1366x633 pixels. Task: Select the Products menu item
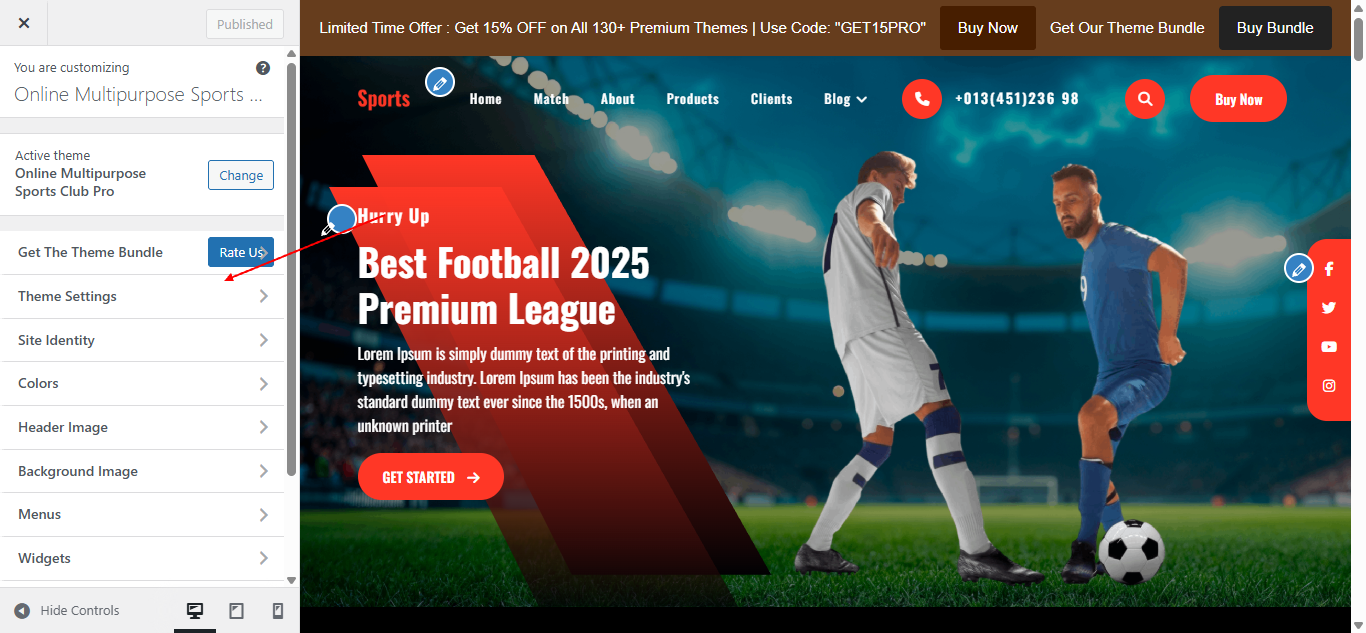pos(692,99)
